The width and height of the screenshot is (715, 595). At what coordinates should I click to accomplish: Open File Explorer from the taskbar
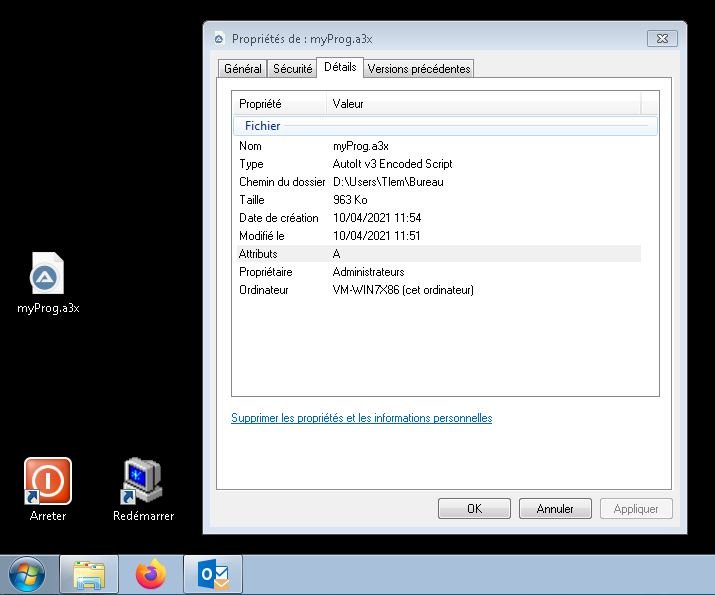(90, 575)
